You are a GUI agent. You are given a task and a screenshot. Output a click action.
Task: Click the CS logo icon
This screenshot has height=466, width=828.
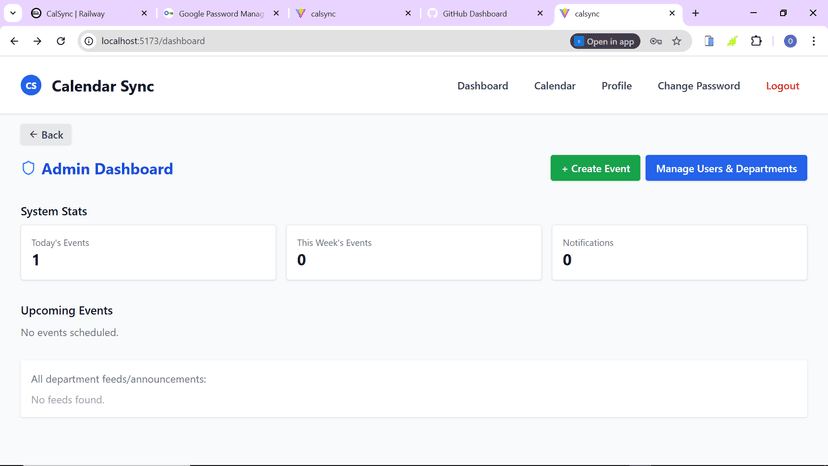[31, 86]
